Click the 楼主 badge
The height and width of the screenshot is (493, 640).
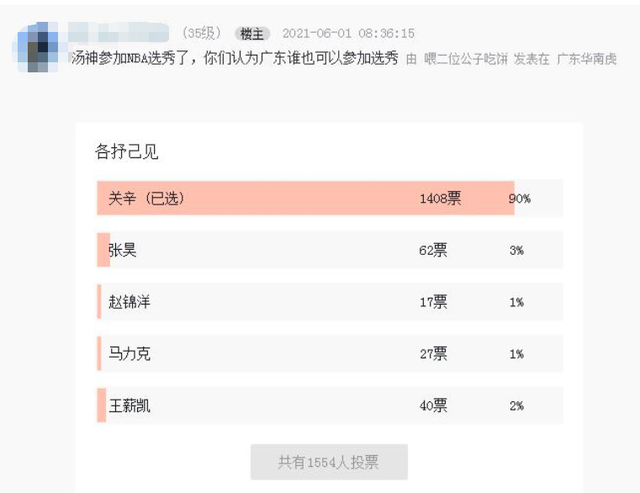pos(252,34)
